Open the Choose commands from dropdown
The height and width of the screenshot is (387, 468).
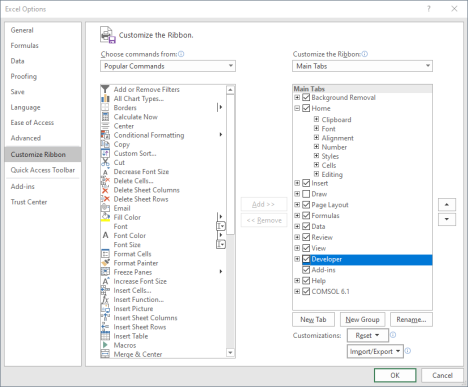[x=168, y=66]
